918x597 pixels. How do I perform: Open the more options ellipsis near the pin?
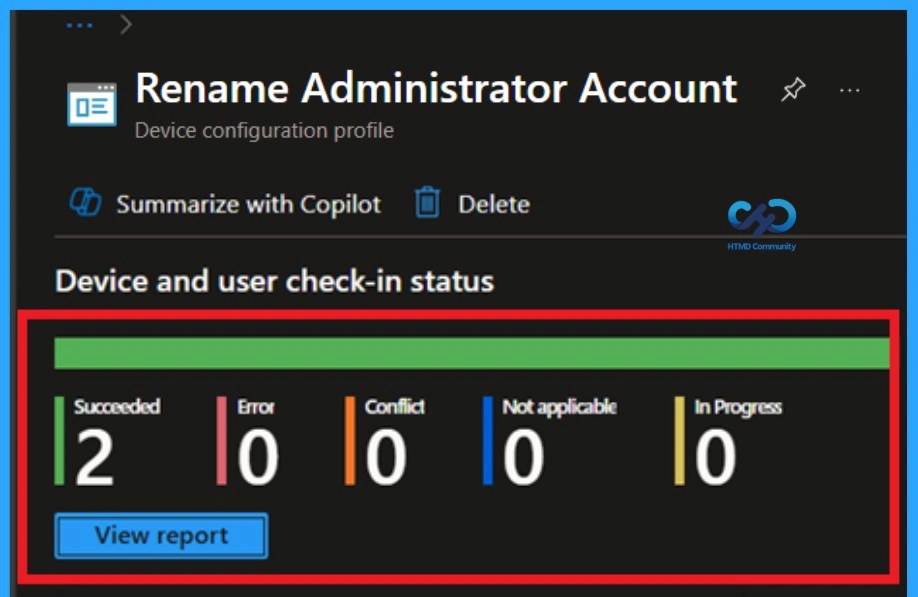[851, 90]
